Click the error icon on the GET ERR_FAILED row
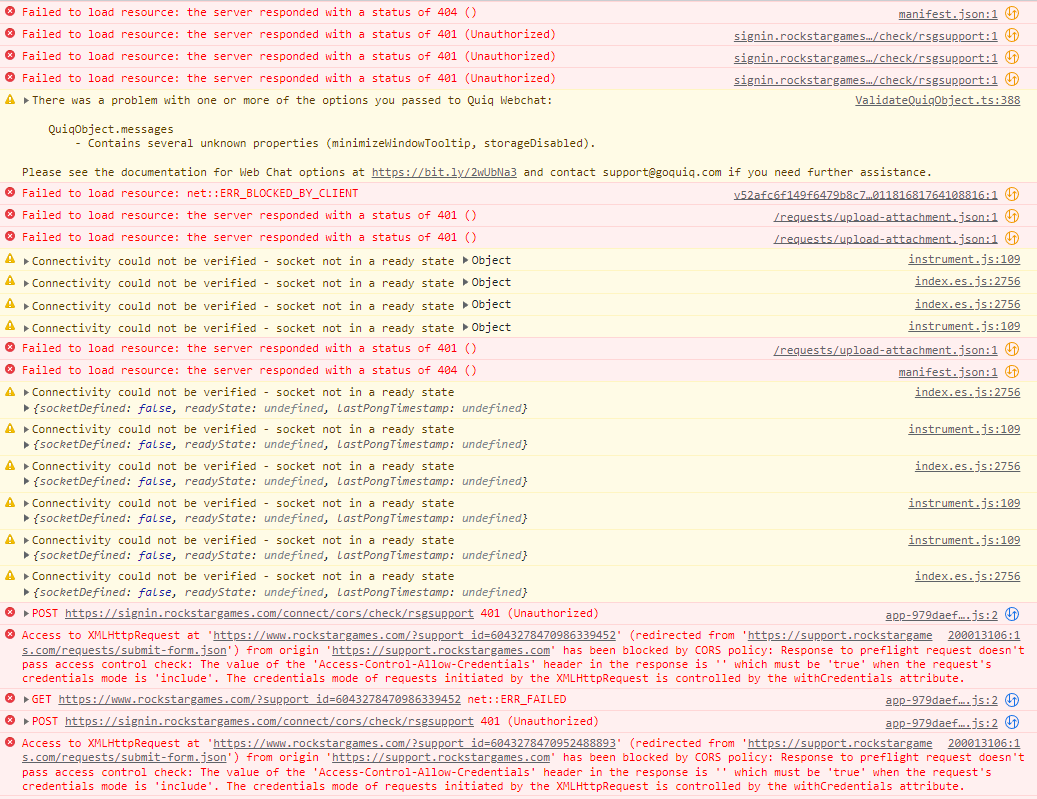The width and height of the screenshot is (1037, 799). point(10,698)
